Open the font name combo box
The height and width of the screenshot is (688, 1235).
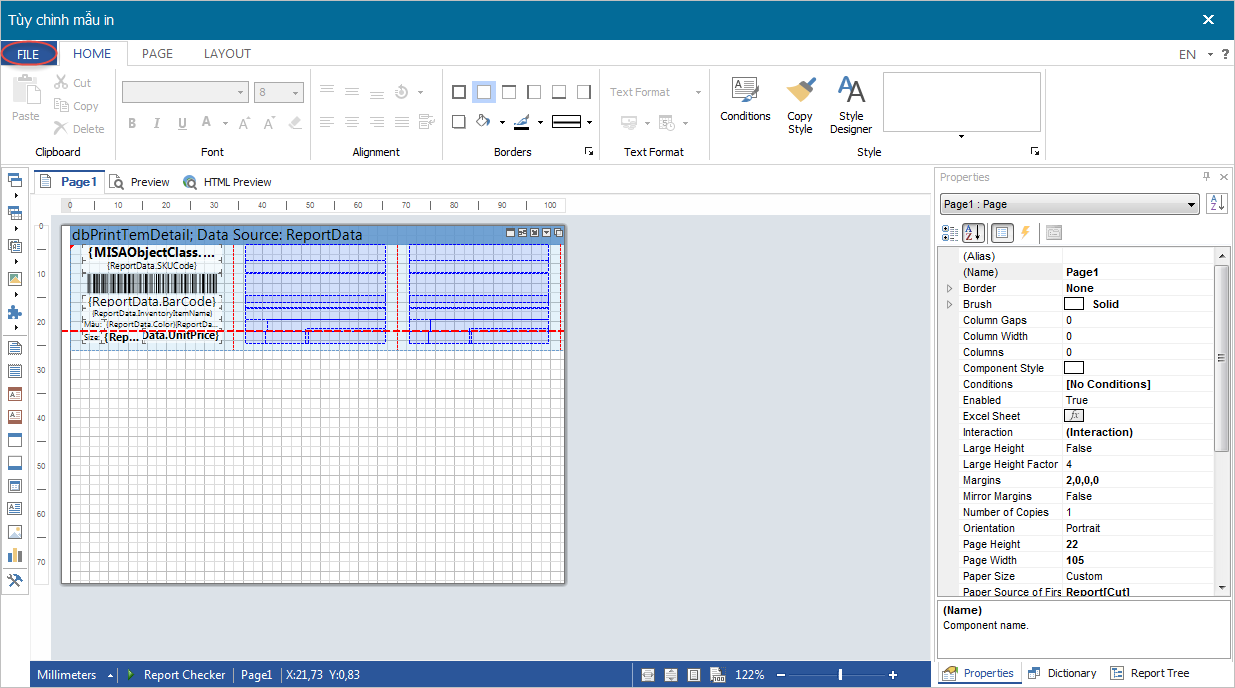point(185,92)
